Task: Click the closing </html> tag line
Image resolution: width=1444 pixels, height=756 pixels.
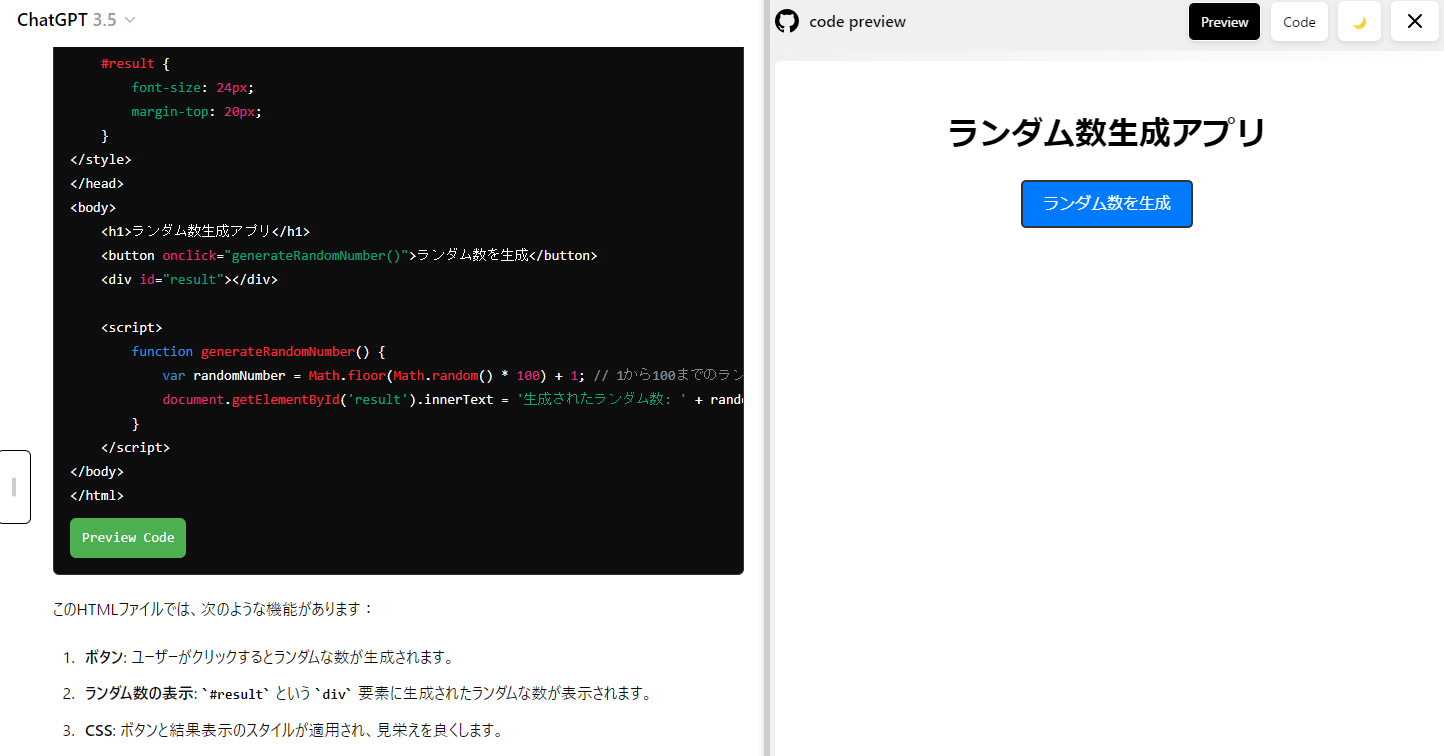Action: click(x=96, y=495)
